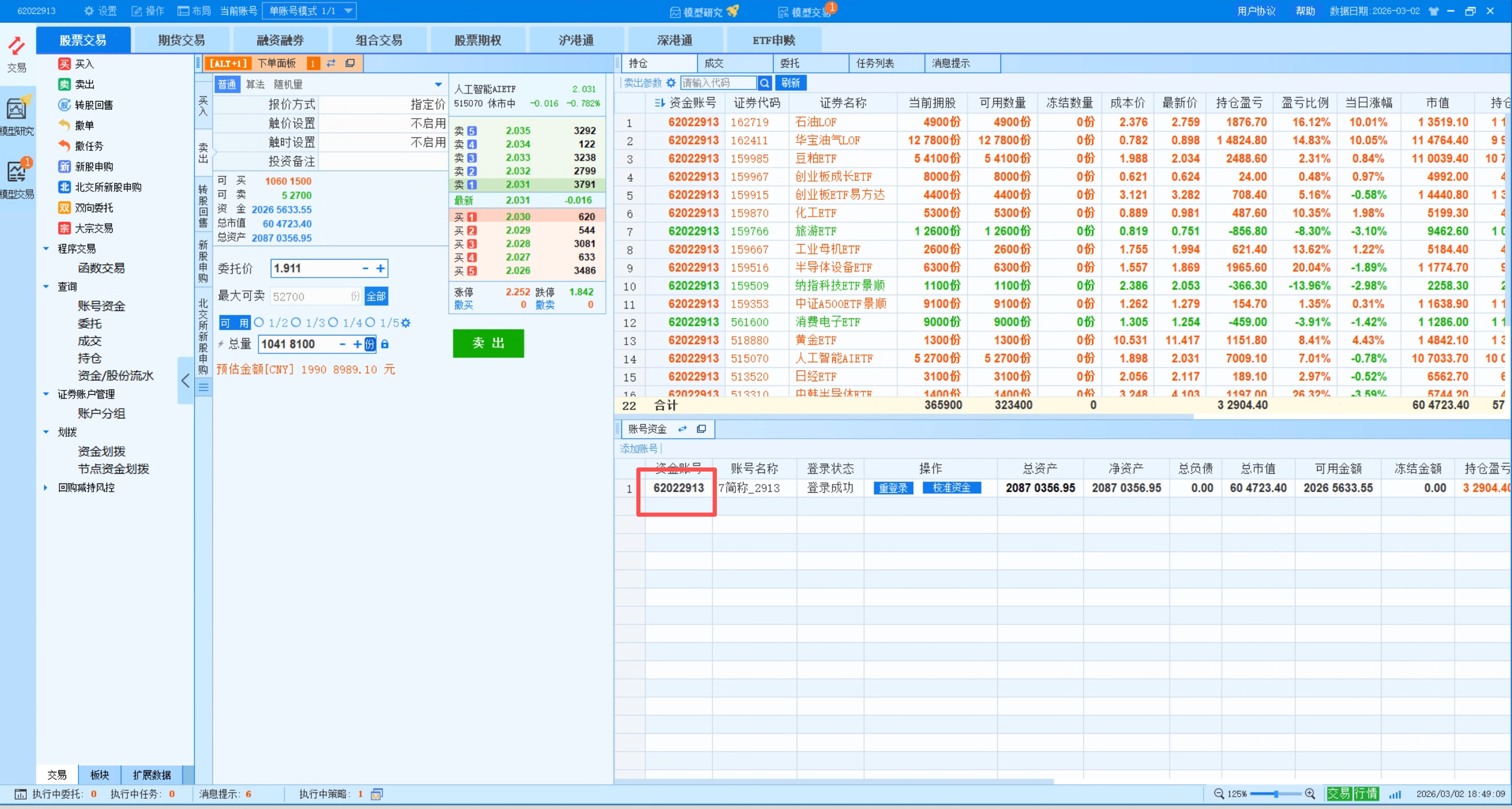Click the 委托价 price input field
The width and height of the screenshot is (1512, 809).
click(x=314, y=268)
